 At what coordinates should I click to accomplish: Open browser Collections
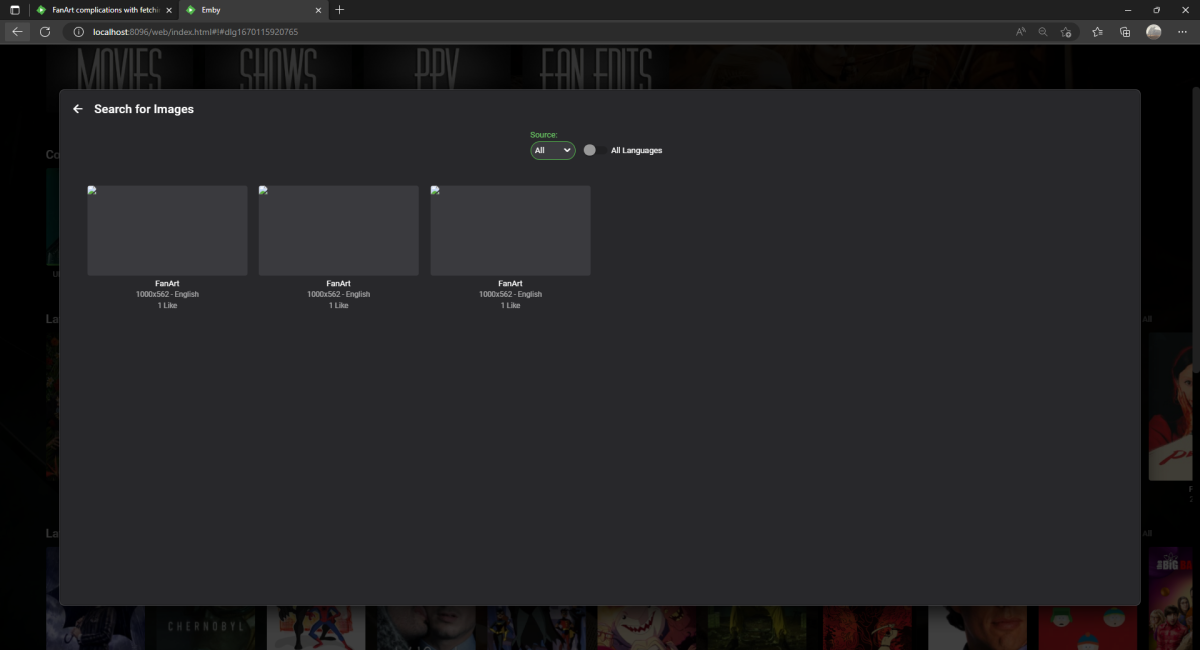[1125, 32]
